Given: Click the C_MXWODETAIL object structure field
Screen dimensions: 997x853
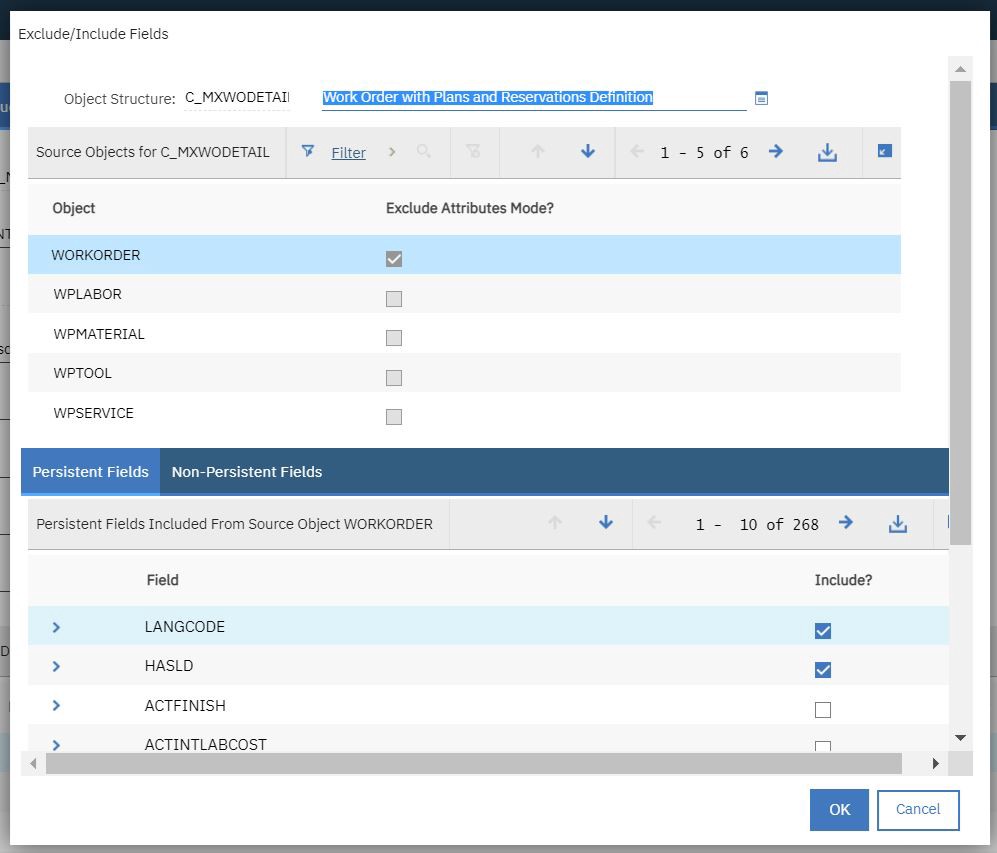Looking at the screenshot, I should [237, 97].
